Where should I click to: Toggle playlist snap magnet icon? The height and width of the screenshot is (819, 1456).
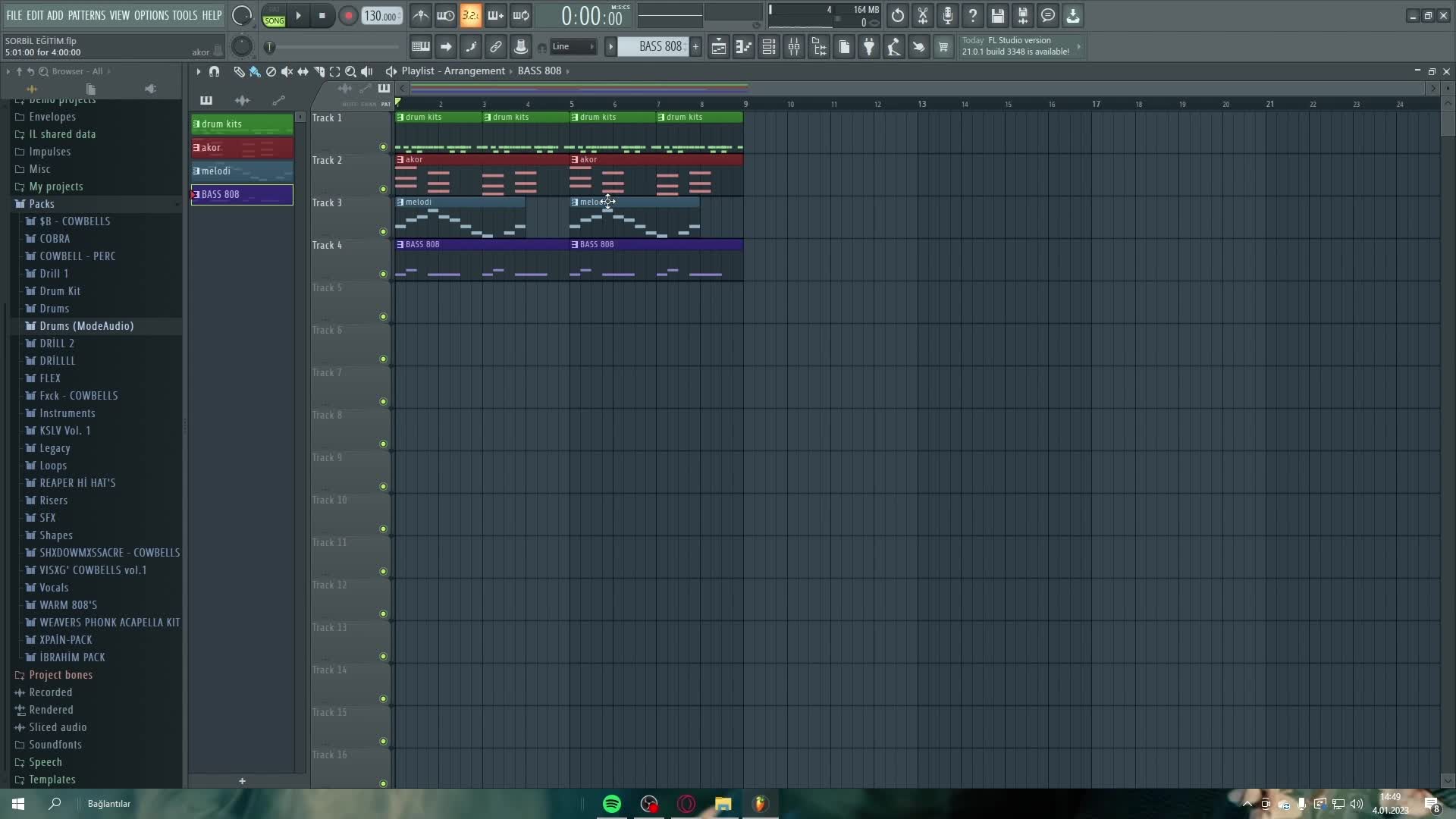click(215, 71)
